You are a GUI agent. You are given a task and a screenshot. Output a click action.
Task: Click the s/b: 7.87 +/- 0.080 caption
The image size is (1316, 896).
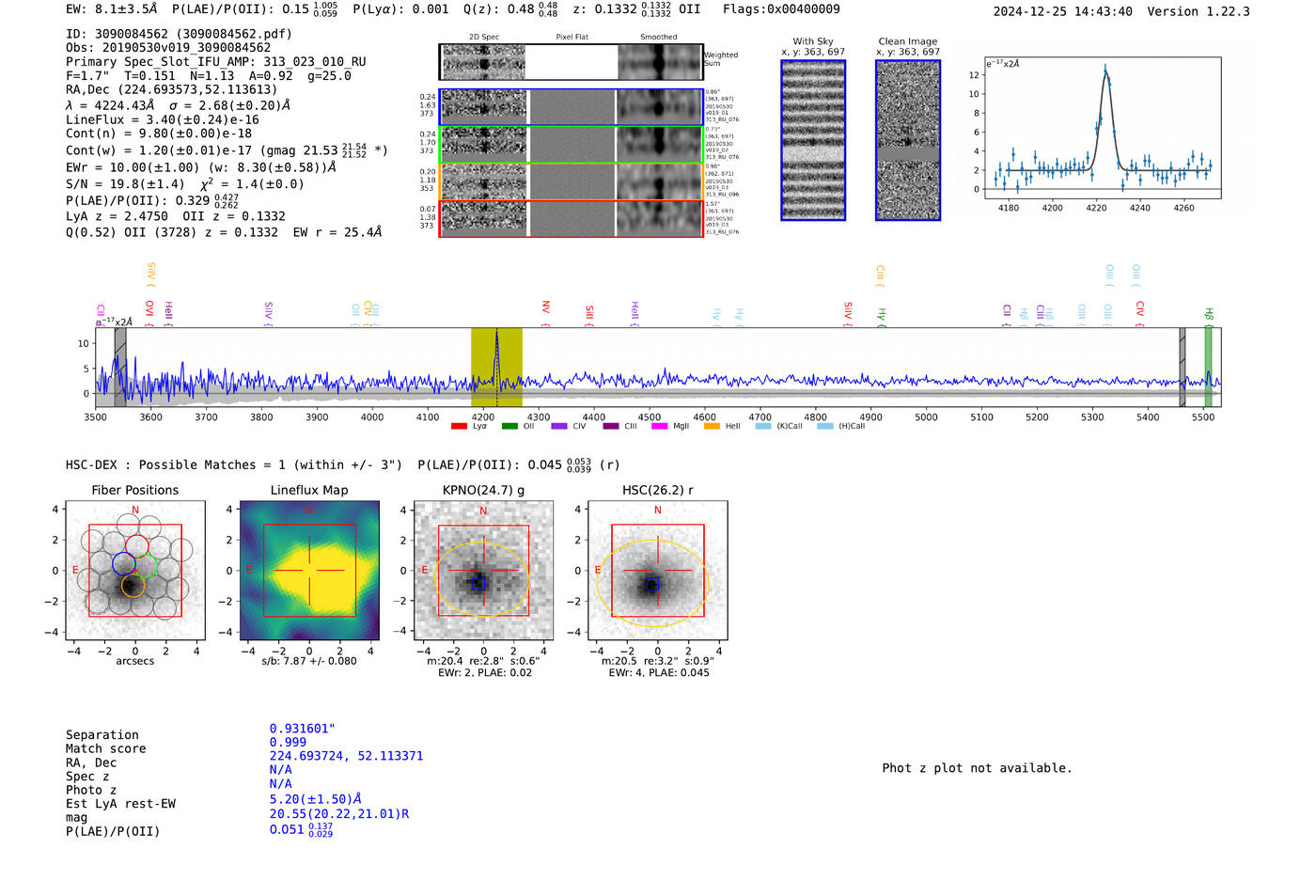tap(309, 661)
